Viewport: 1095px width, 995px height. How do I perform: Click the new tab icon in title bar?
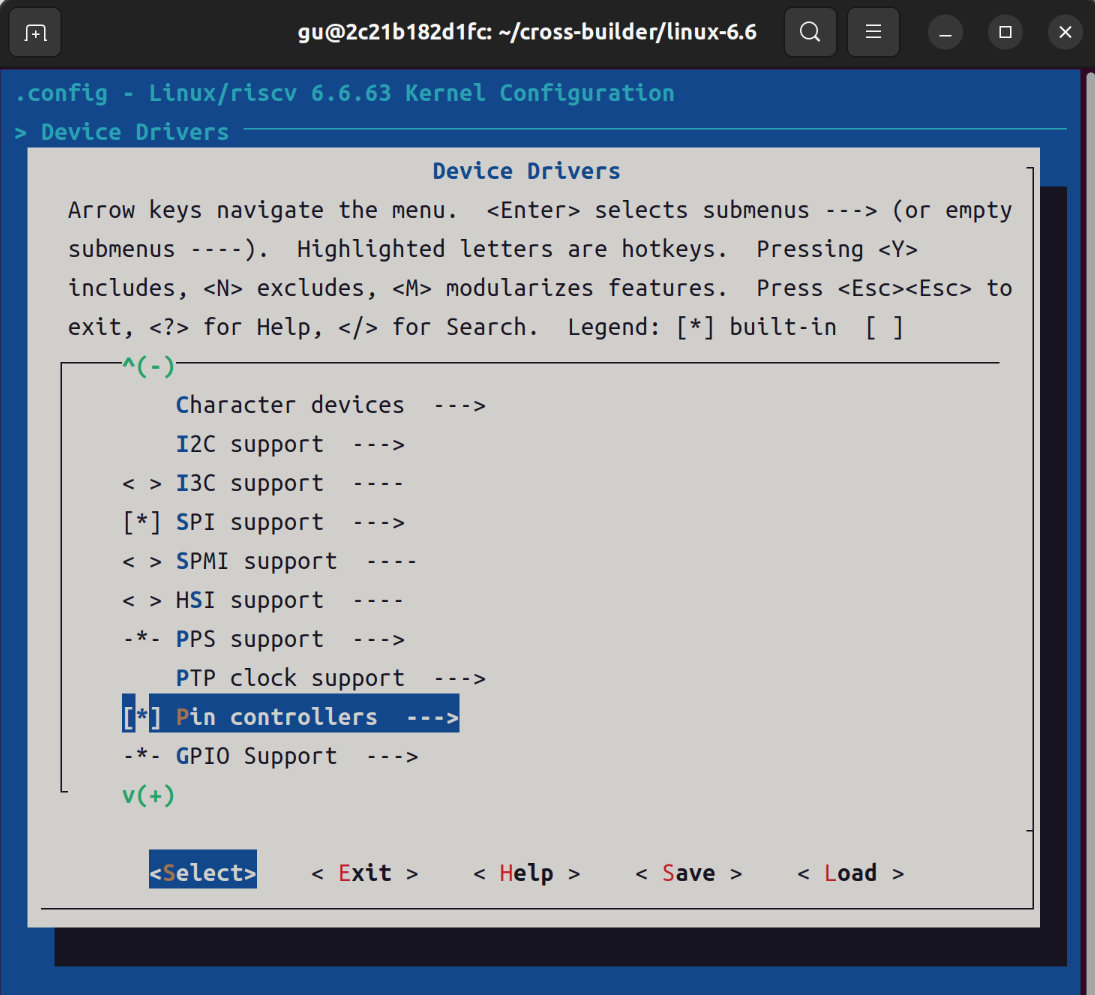35,32
